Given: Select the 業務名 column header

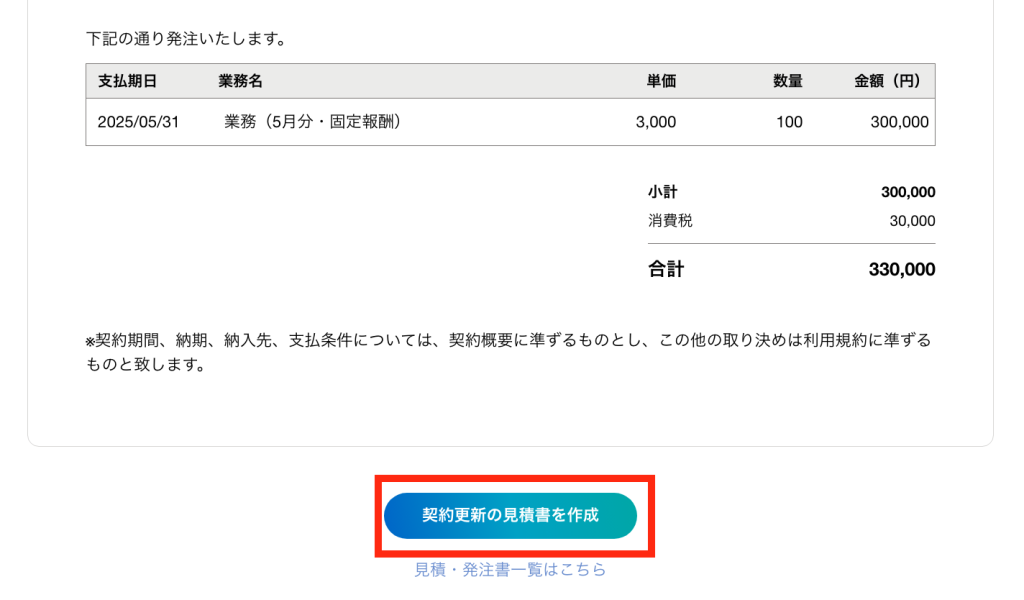Looking at the screenshot, I should 240,81.
